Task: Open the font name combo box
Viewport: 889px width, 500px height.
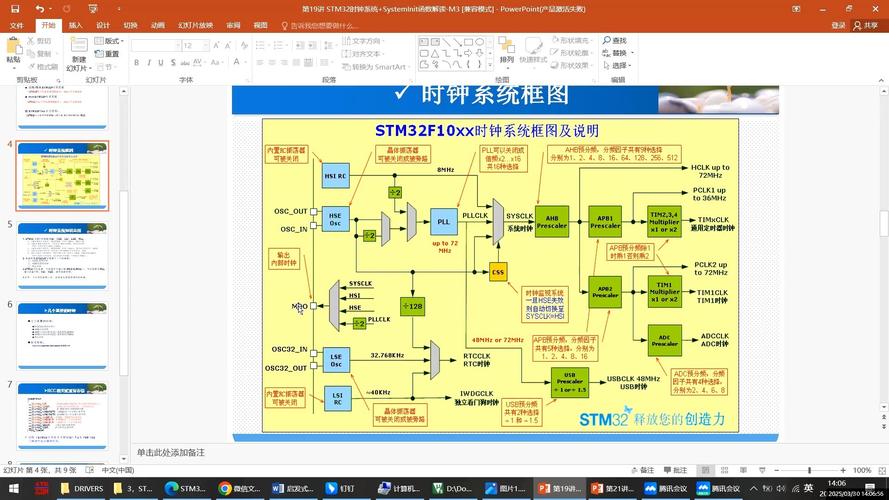Action: [156, 45]
